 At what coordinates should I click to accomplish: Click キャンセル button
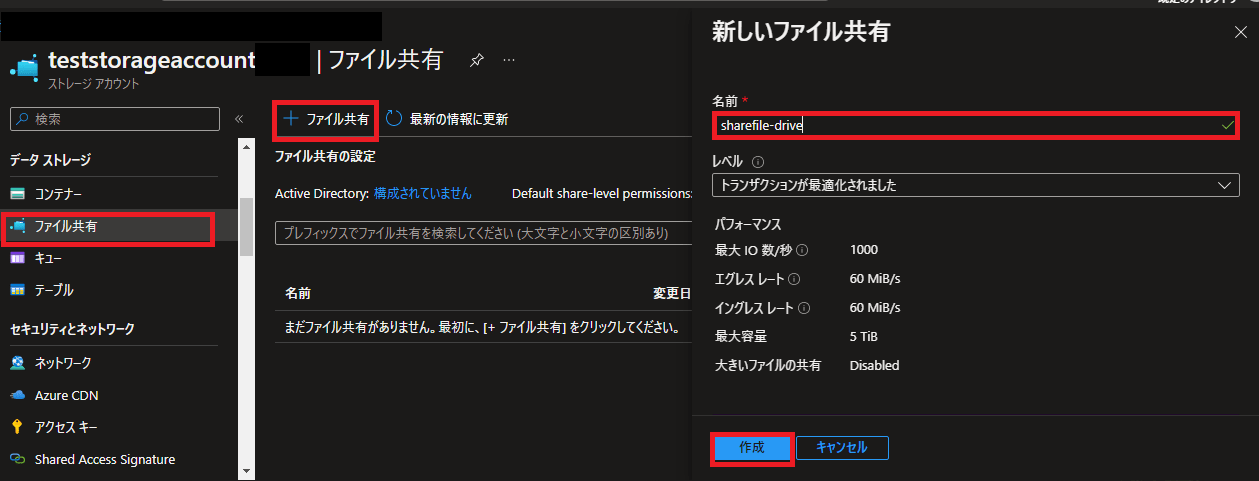pyautogui.click(x=842, y=448)
